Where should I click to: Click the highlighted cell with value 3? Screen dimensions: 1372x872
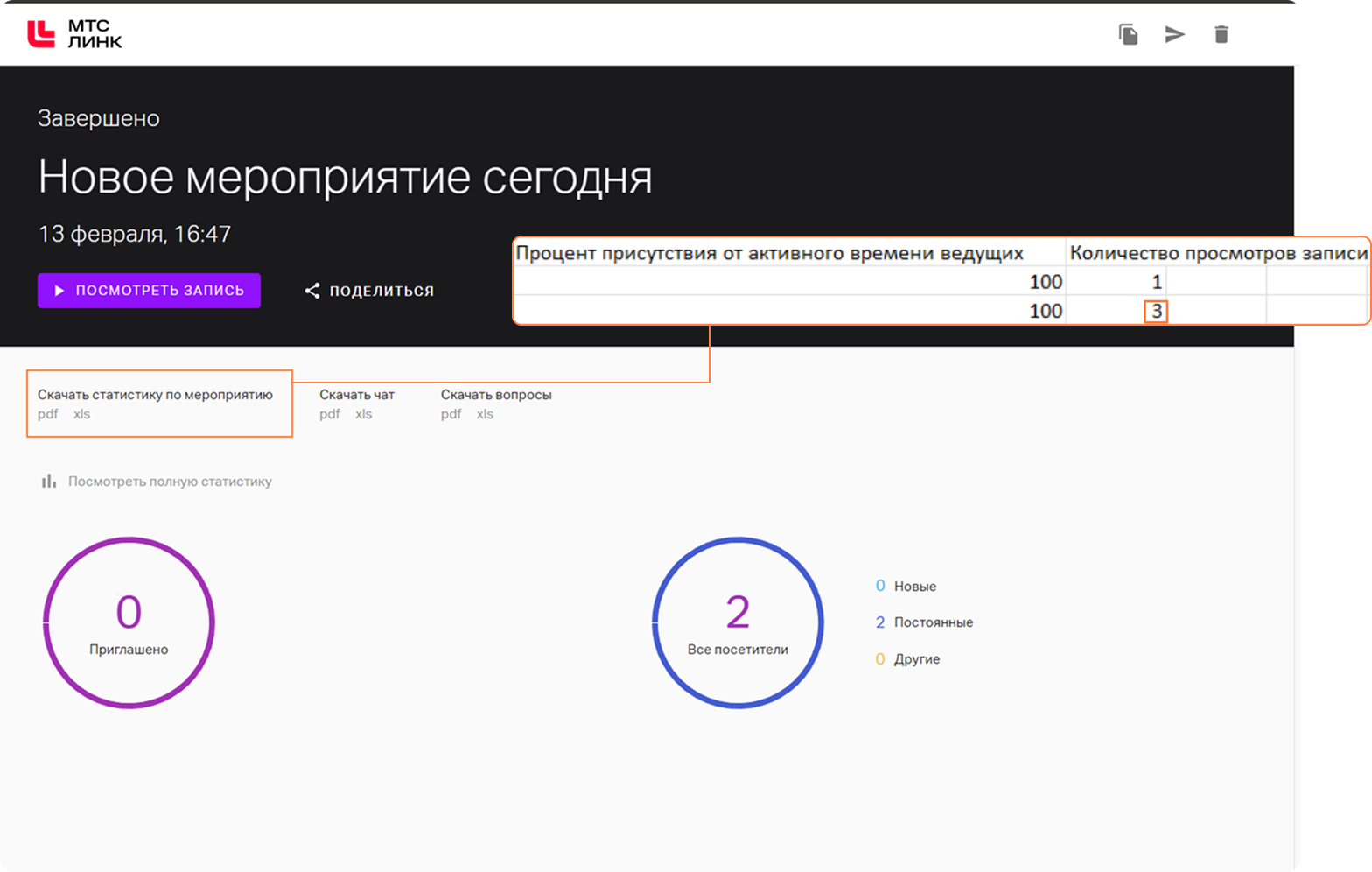coord(1156,312)
